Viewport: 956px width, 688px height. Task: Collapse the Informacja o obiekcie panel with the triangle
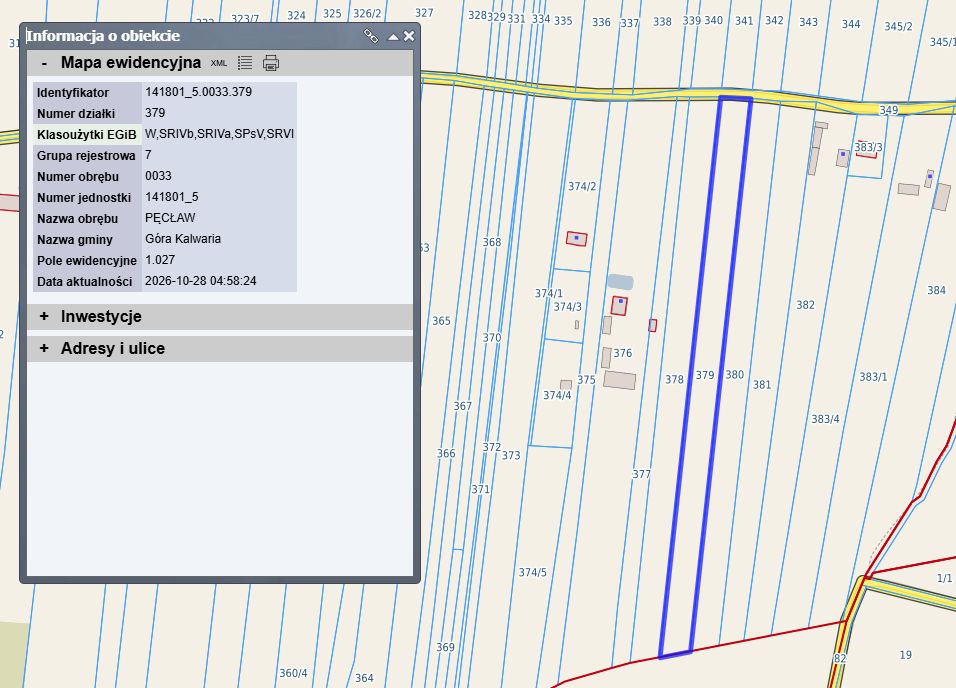click(x=393, y=37)
